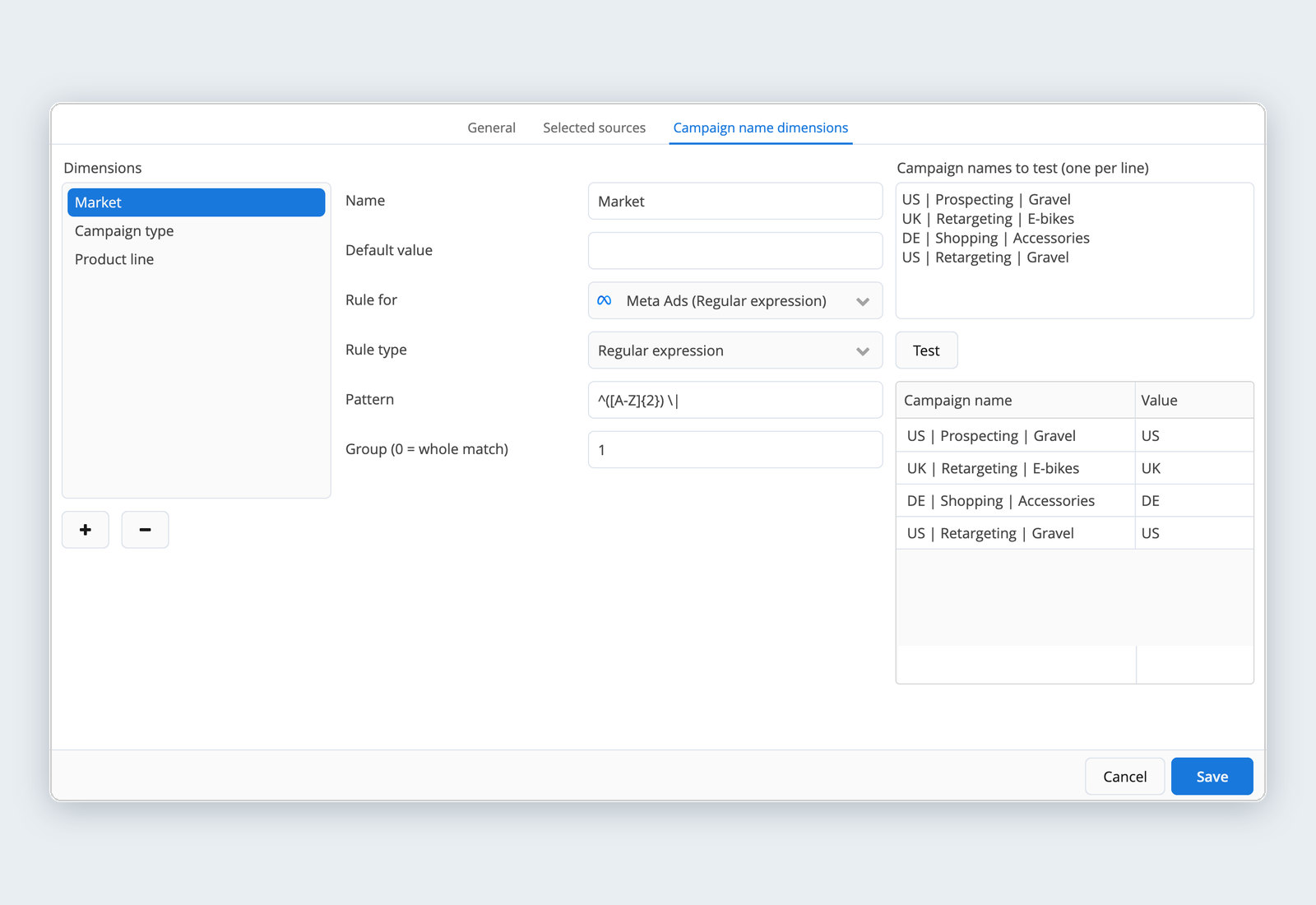Remove the selected dimension with the minus button
Screen dimensions: 1316x905
[x=145, y=530]
